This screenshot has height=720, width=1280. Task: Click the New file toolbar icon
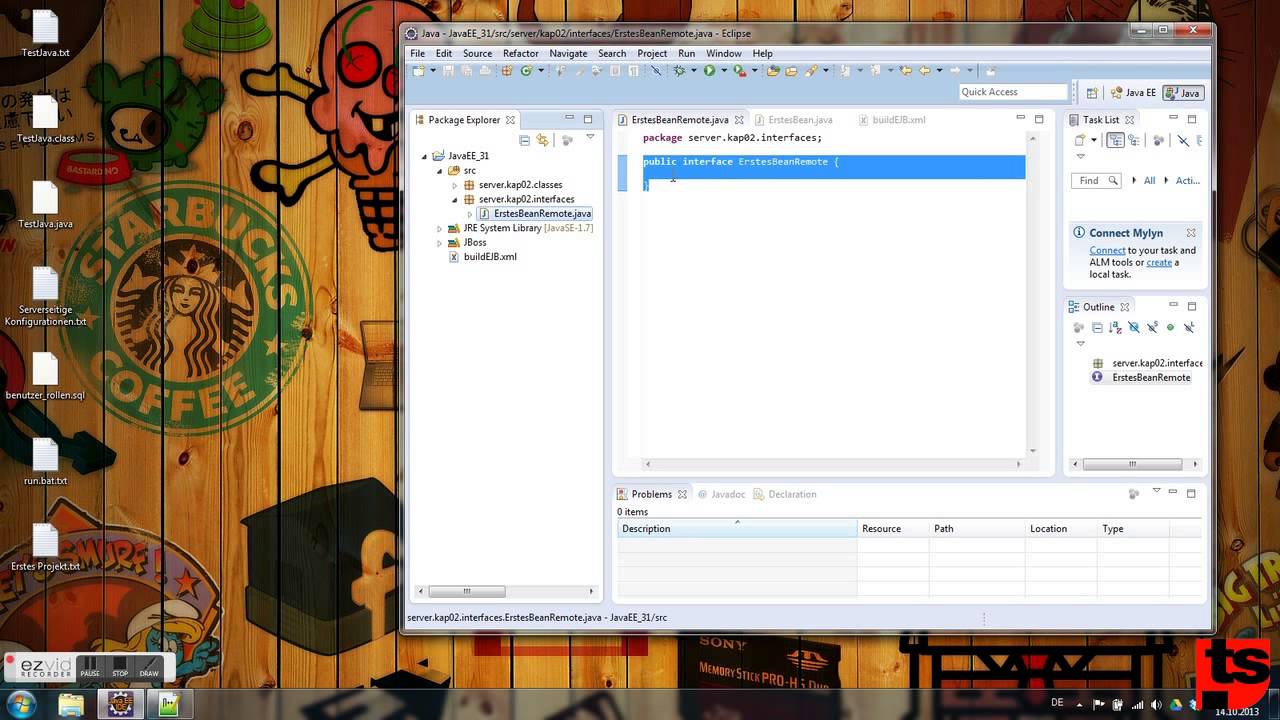418,70
